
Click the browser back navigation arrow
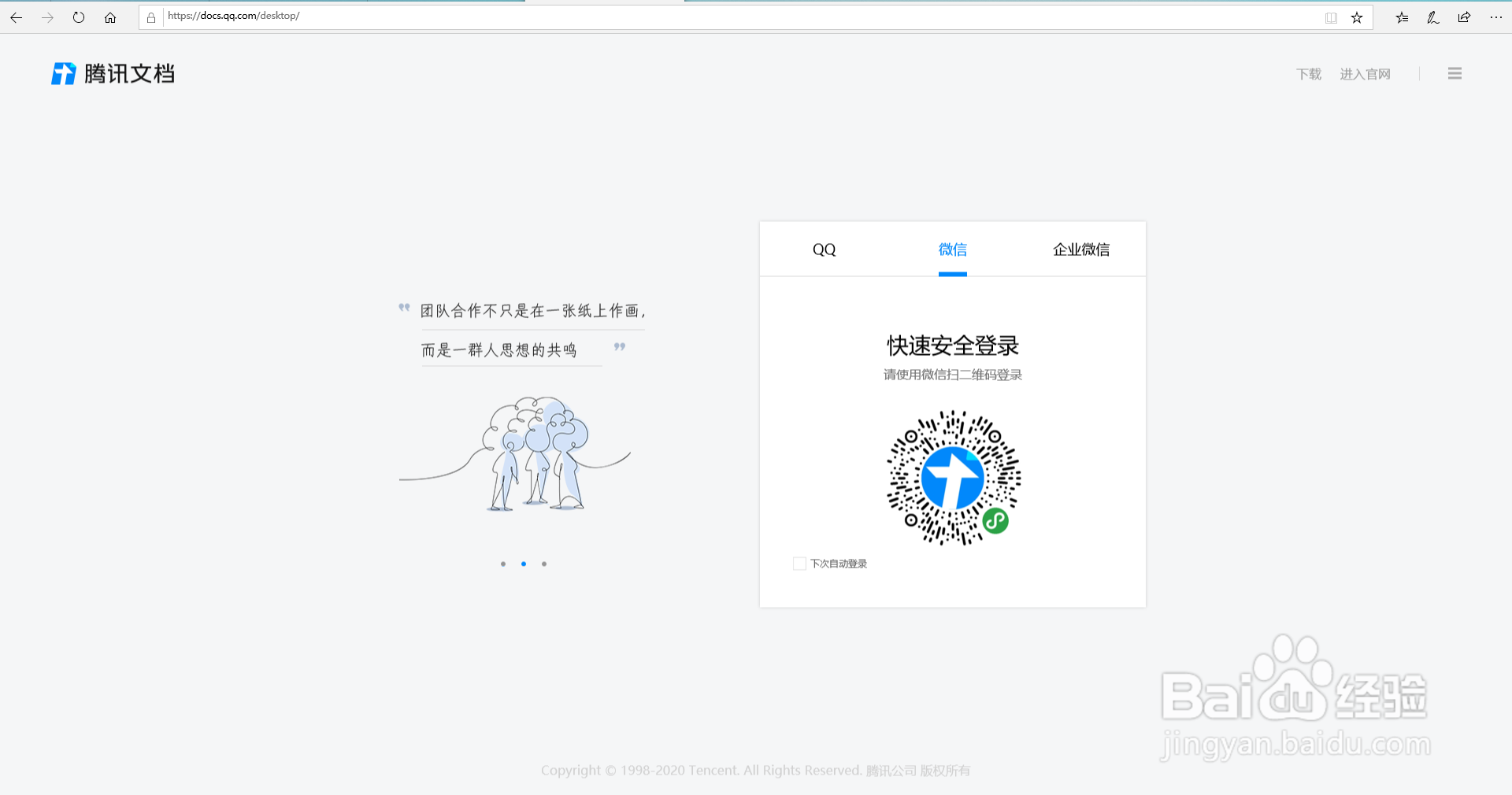pyautogui.click(x=16, y=17)
